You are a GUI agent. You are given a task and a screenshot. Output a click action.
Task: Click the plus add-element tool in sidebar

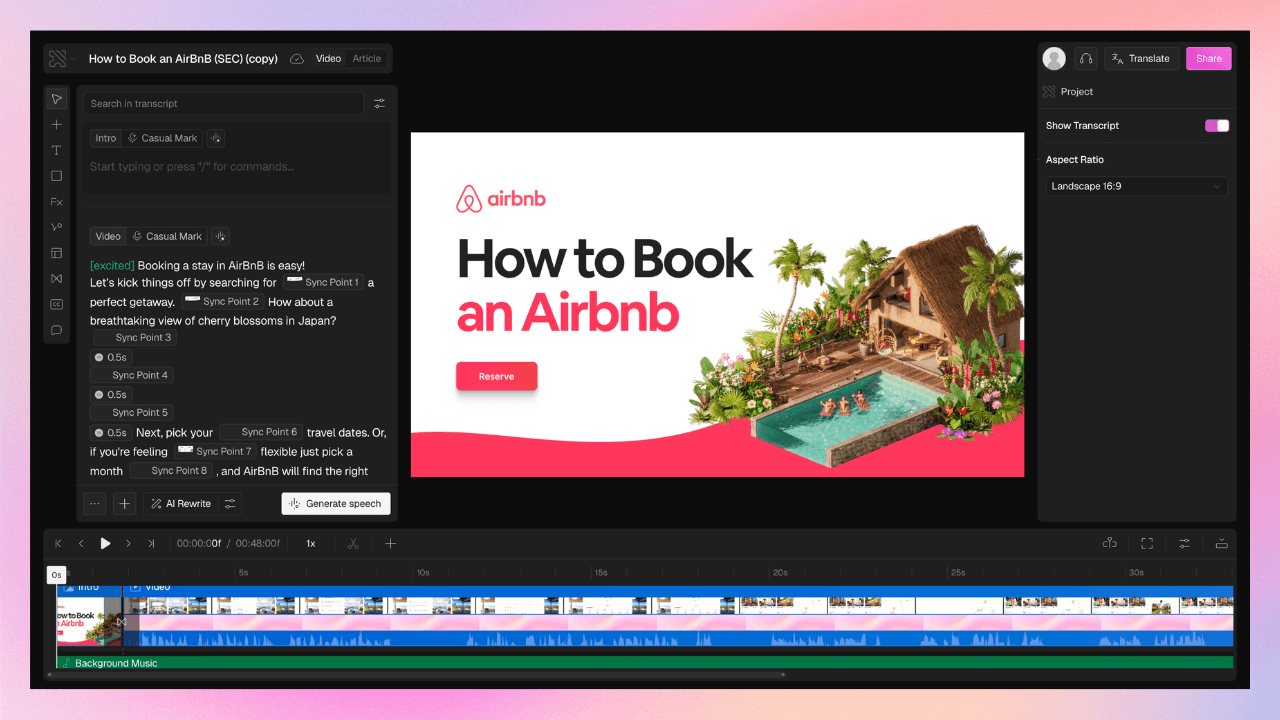click(x=57, y=125)
